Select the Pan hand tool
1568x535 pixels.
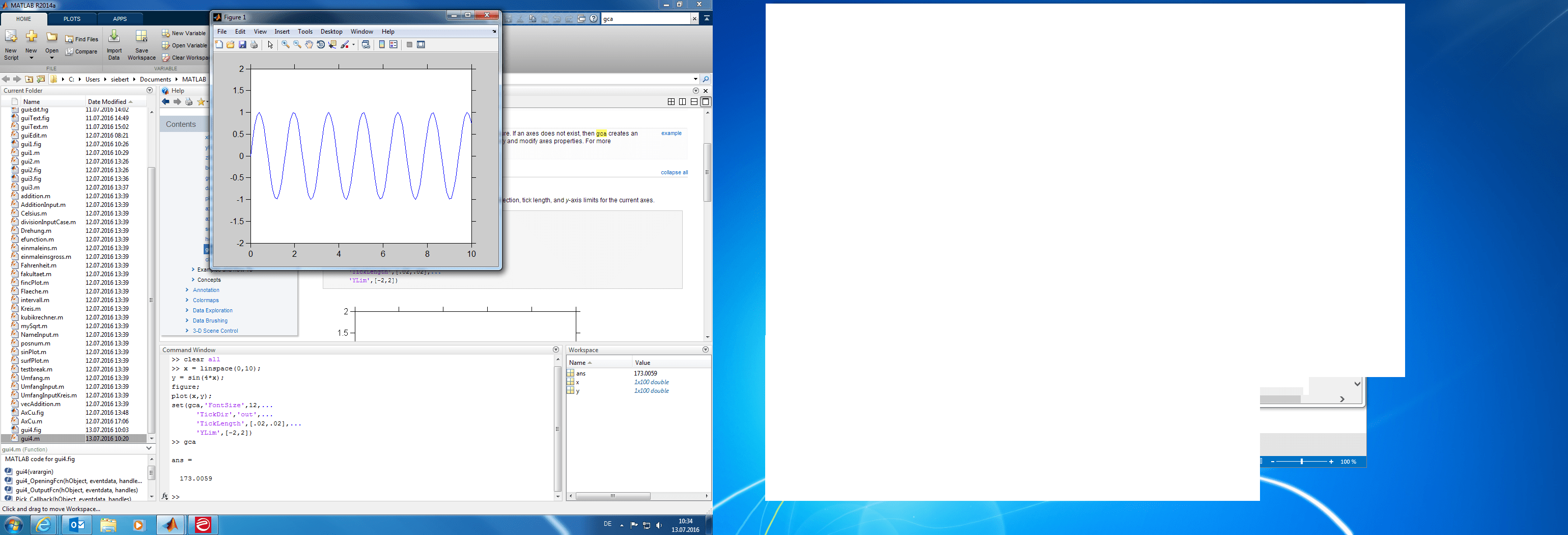click(x=309, y=44)
